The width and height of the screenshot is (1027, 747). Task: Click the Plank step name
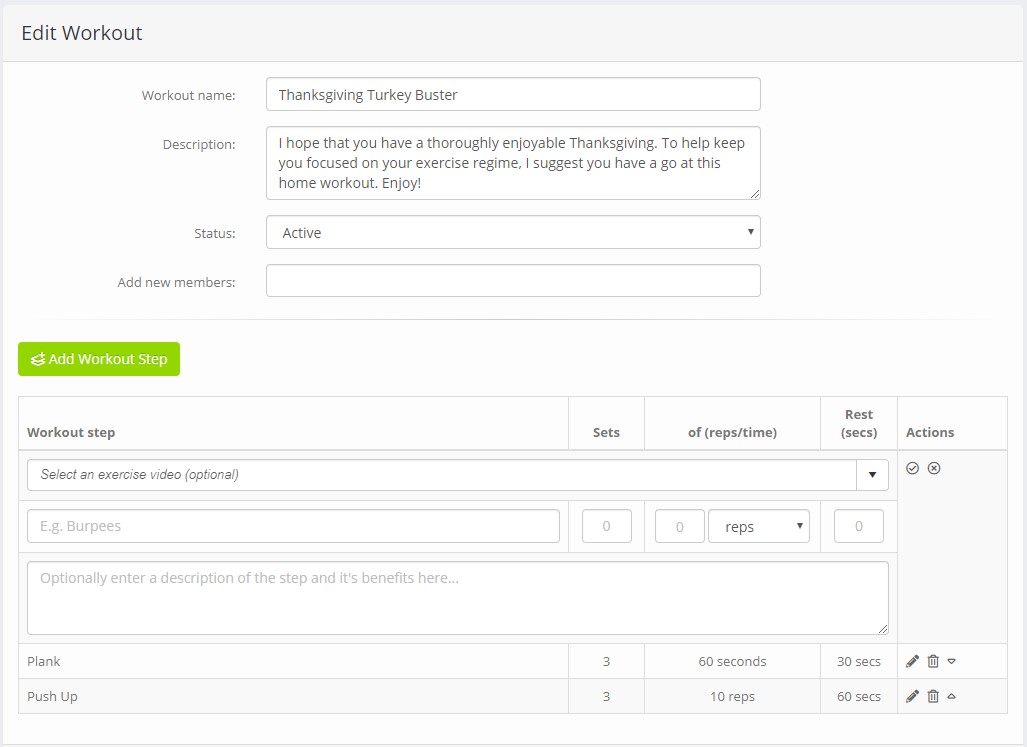coord(44,661)
